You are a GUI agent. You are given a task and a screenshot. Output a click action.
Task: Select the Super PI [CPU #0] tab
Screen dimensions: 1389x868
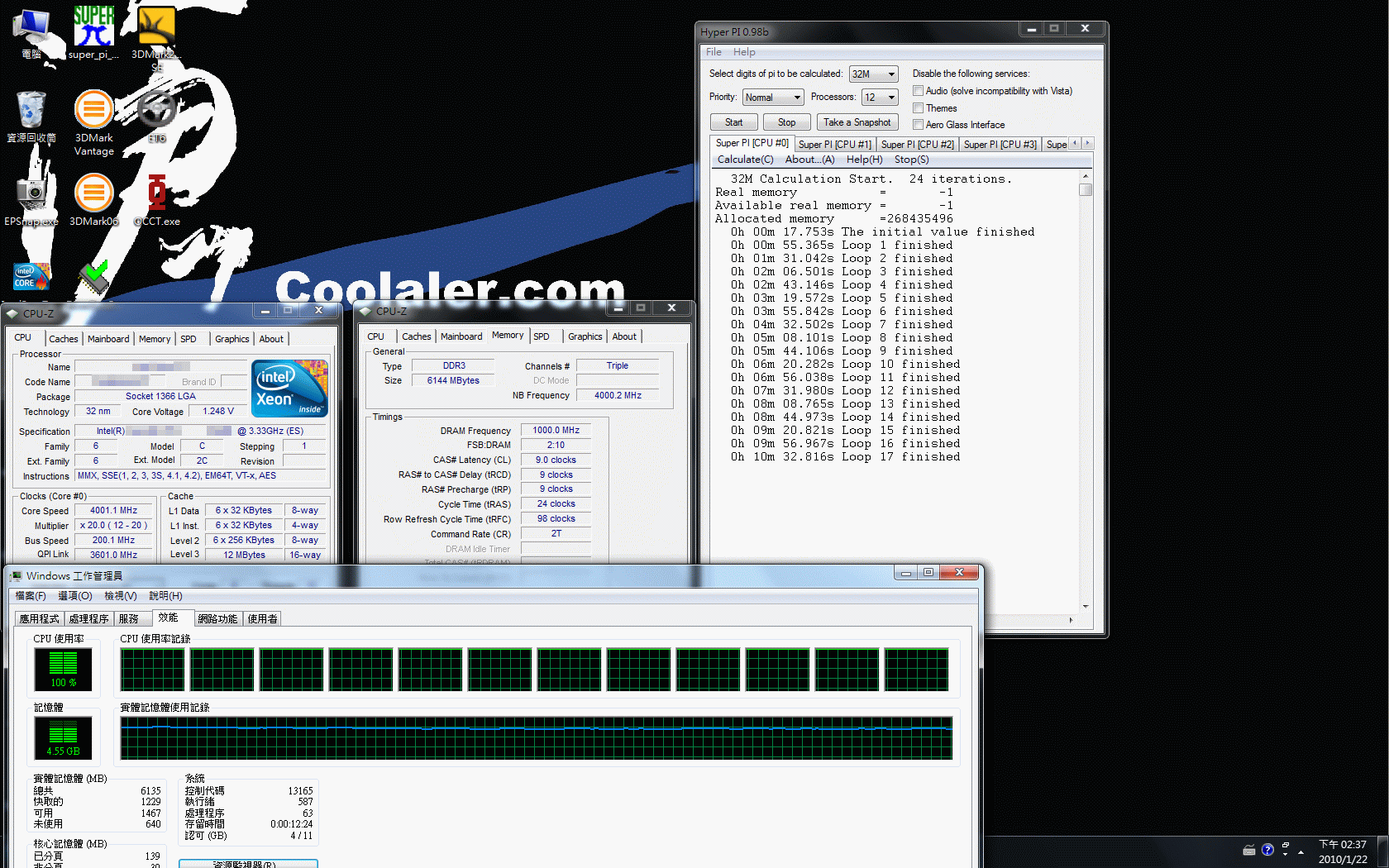click(x=752, y=143)
